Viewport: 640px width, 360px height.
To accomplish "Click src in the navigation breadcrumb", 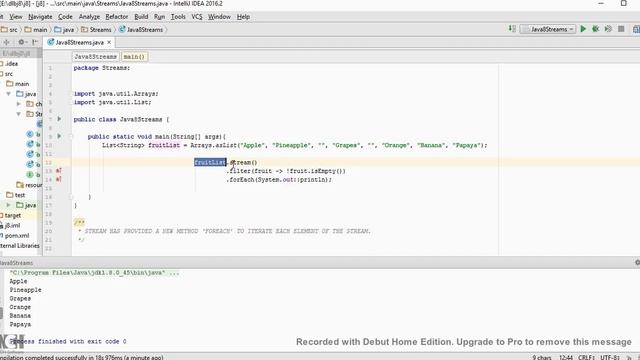I will [x=10, y=30].
